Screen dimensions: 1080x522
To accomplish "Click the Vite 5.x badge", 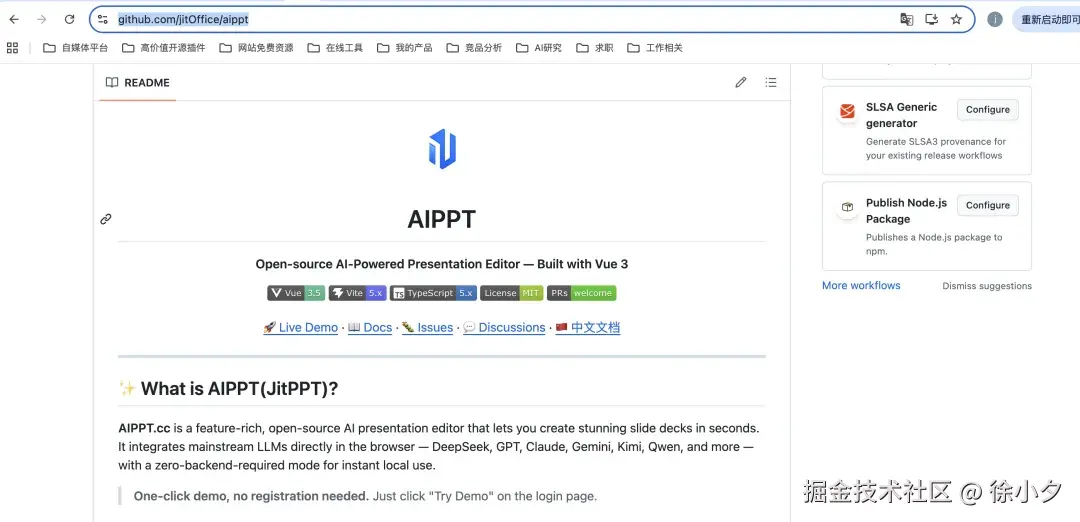I will 357,293.
